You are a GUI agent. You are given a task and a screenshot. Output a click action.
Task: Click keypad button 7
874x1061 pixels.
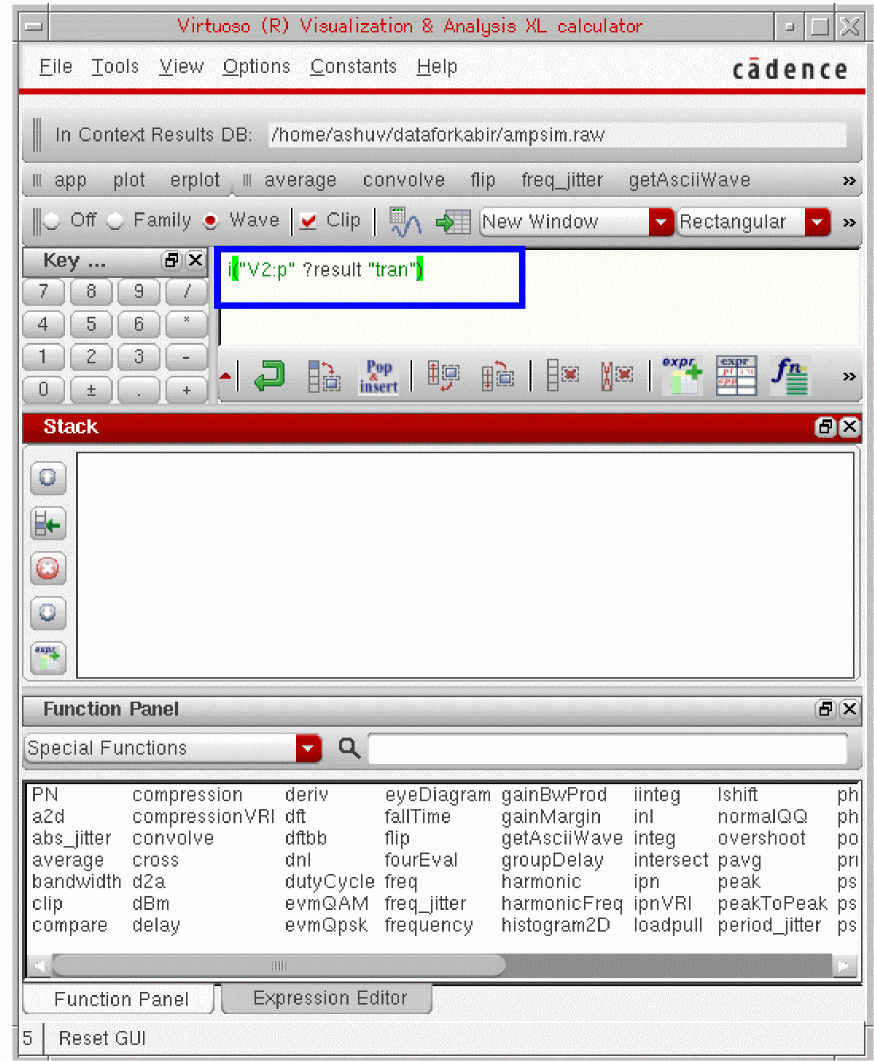click(x=43, y=292)
